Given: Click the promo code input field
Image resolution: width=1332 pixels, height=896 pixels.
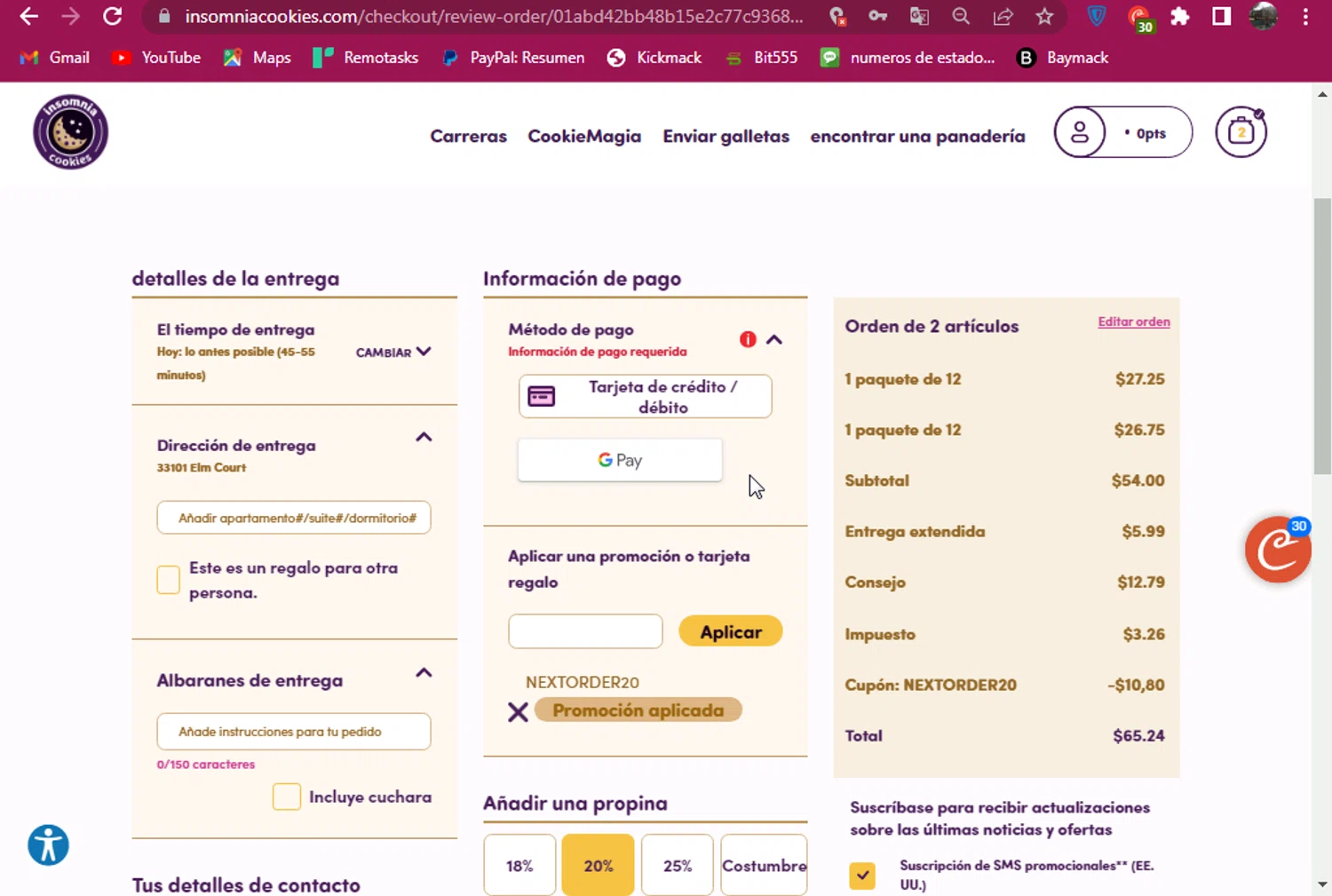Looking at the screenshot, I should 585,631.
